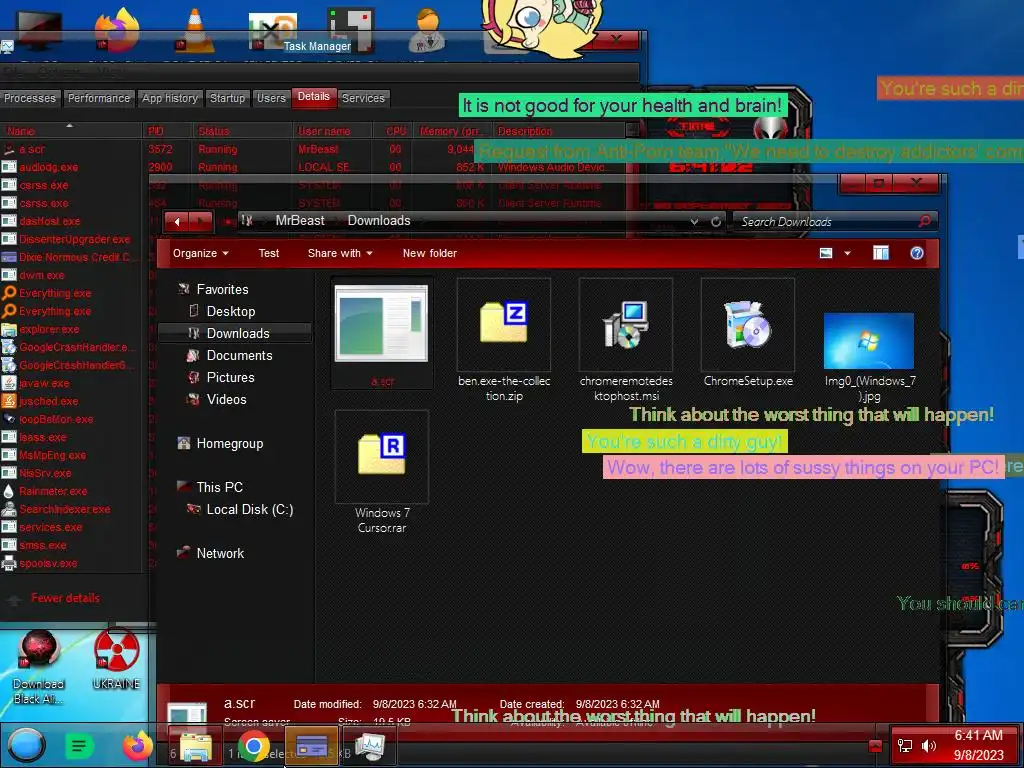Select explorer.exe in Task Manager
The width and height of the screenshot is (1024, 768).
[72, 329]
